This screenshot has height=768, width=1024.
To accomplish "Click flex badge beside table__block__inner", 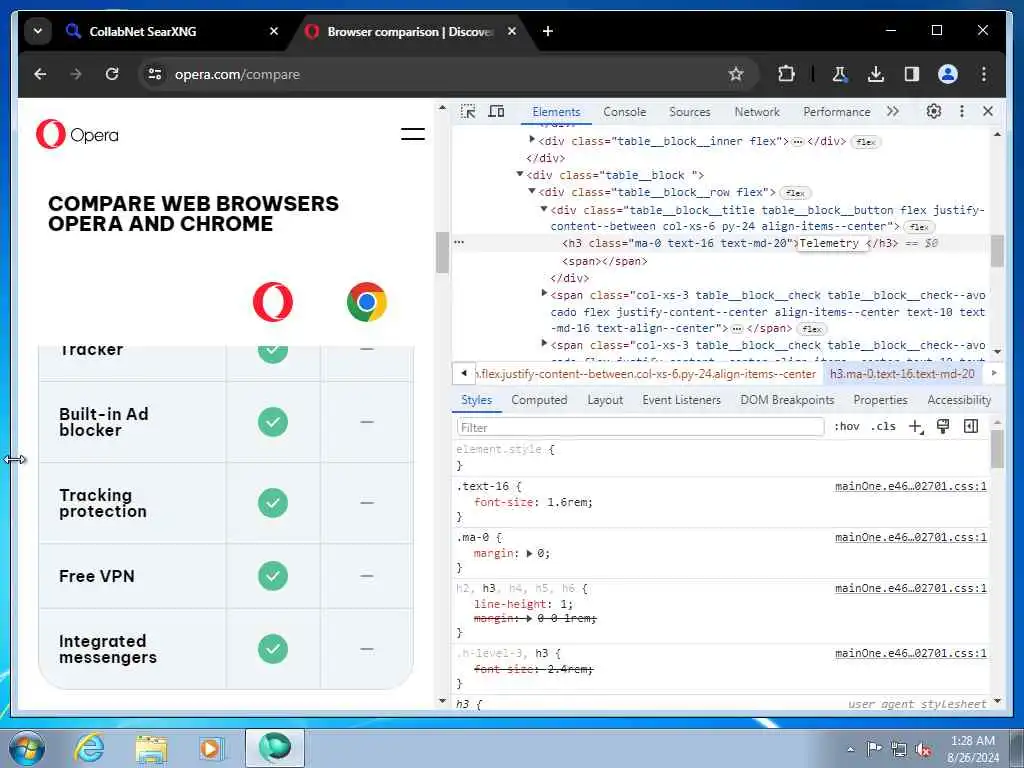I will point(865,142).
